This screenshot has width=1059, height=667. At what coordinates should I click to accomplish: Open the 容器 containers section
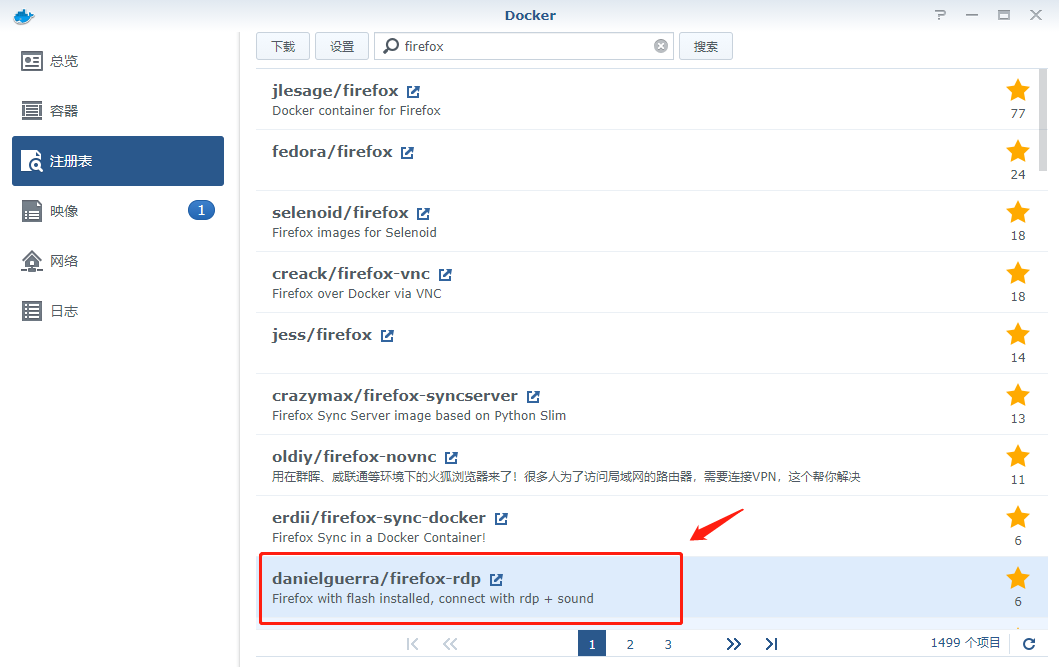pos(118,111)
